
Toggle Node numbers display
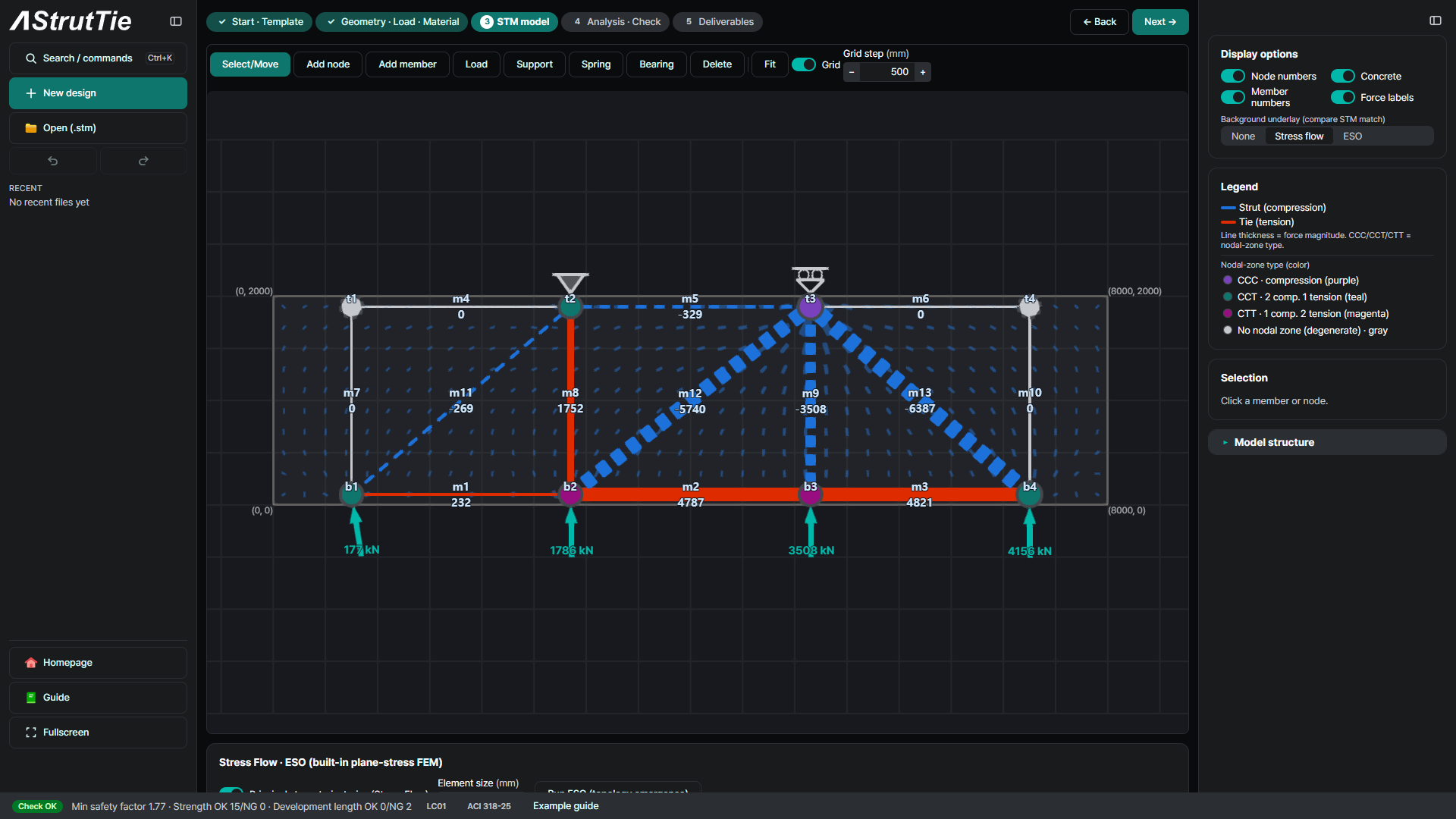pos(1233,76)
